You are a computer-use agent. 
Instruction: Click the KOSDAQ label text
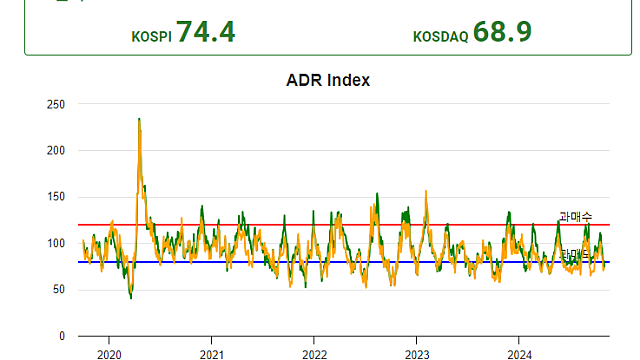point(440,37)
